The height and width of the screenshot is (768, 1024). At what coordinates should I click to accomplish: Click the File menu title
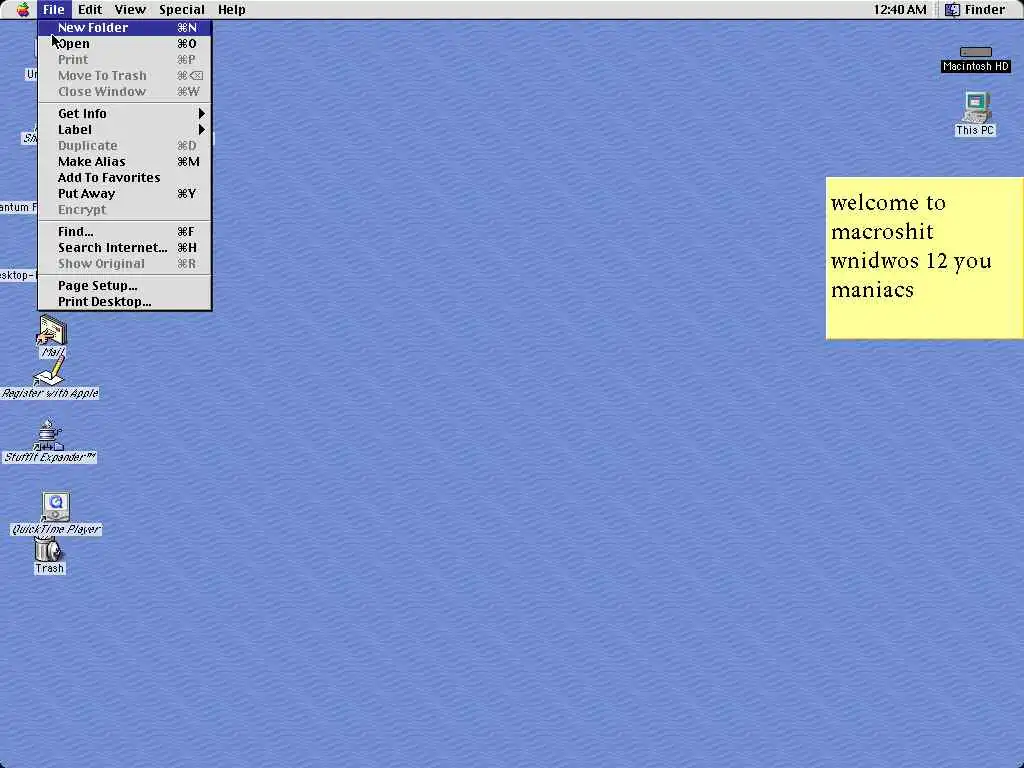53,9
